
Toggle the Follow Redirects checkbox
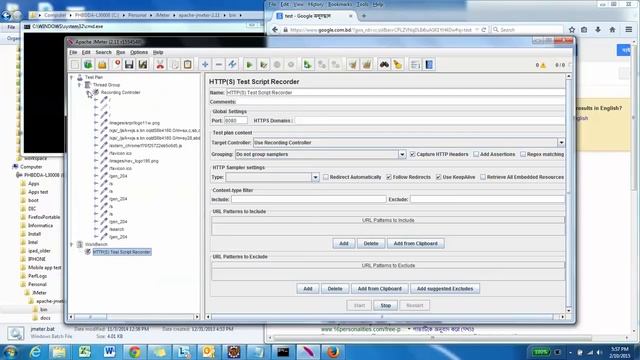coord(389,177)
